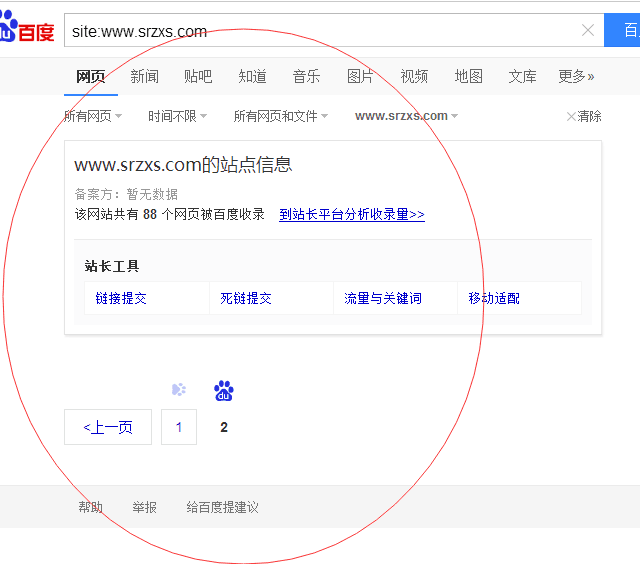Image resolution: width=640 pixels, height=564 pixels.
Task: Click blue Baidu paw icon above page 2
Action: (x=224, y=390)
